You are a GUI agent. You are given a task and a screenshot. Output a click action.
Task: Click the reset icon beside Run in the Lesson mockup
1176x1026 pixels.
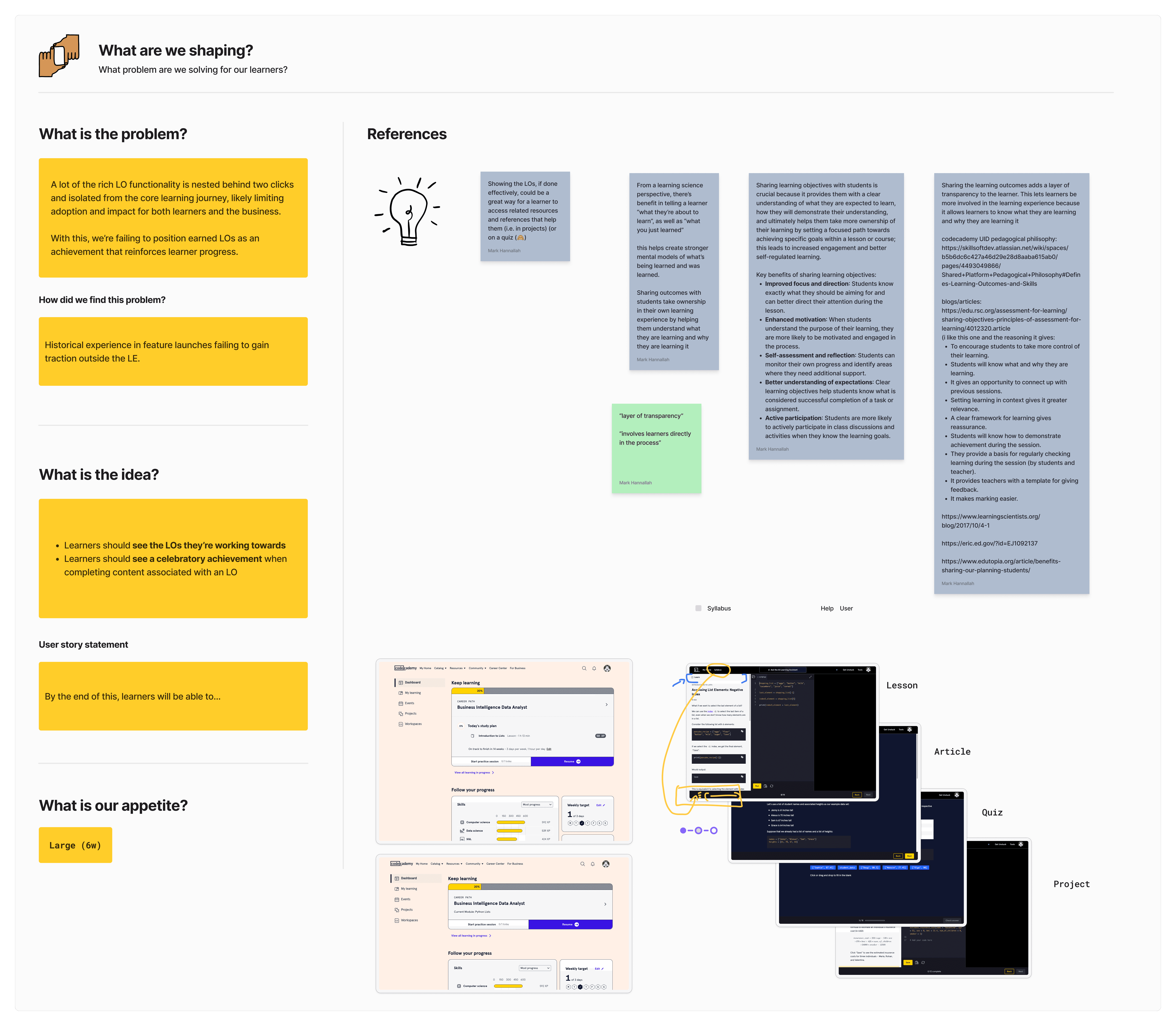[772, 786]
